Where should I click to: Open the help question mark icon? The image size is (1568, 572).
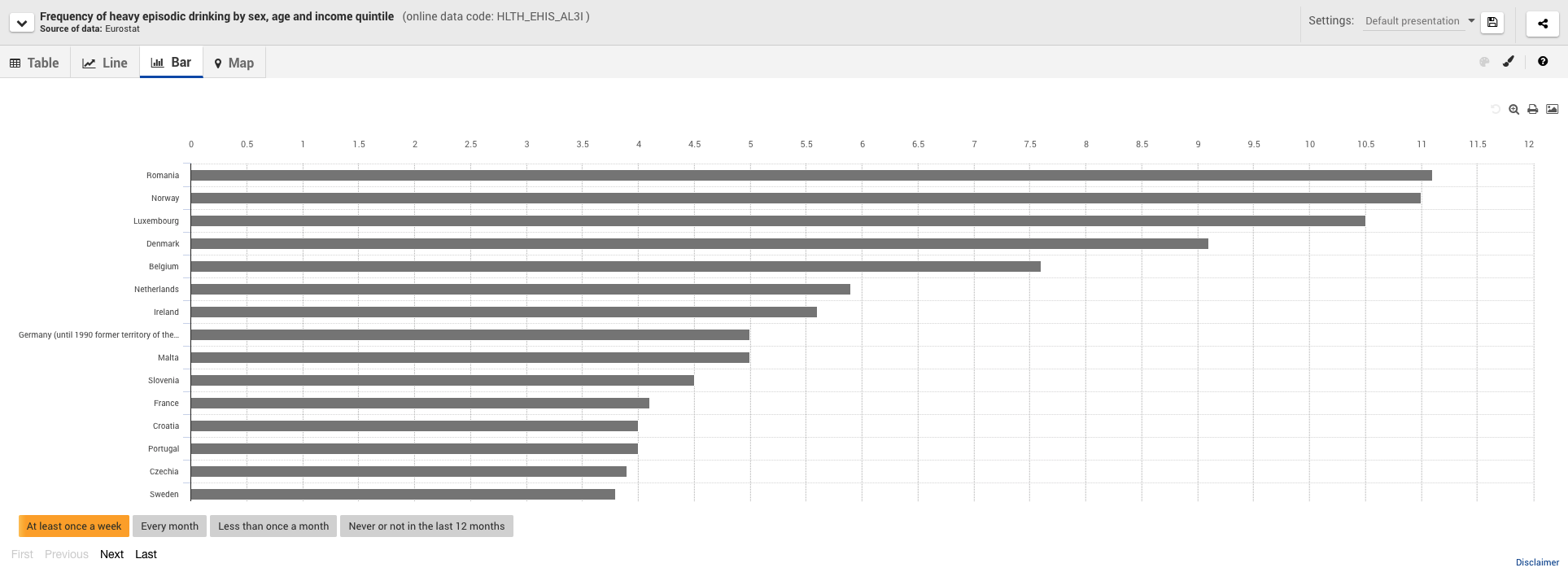[1543, 61]
